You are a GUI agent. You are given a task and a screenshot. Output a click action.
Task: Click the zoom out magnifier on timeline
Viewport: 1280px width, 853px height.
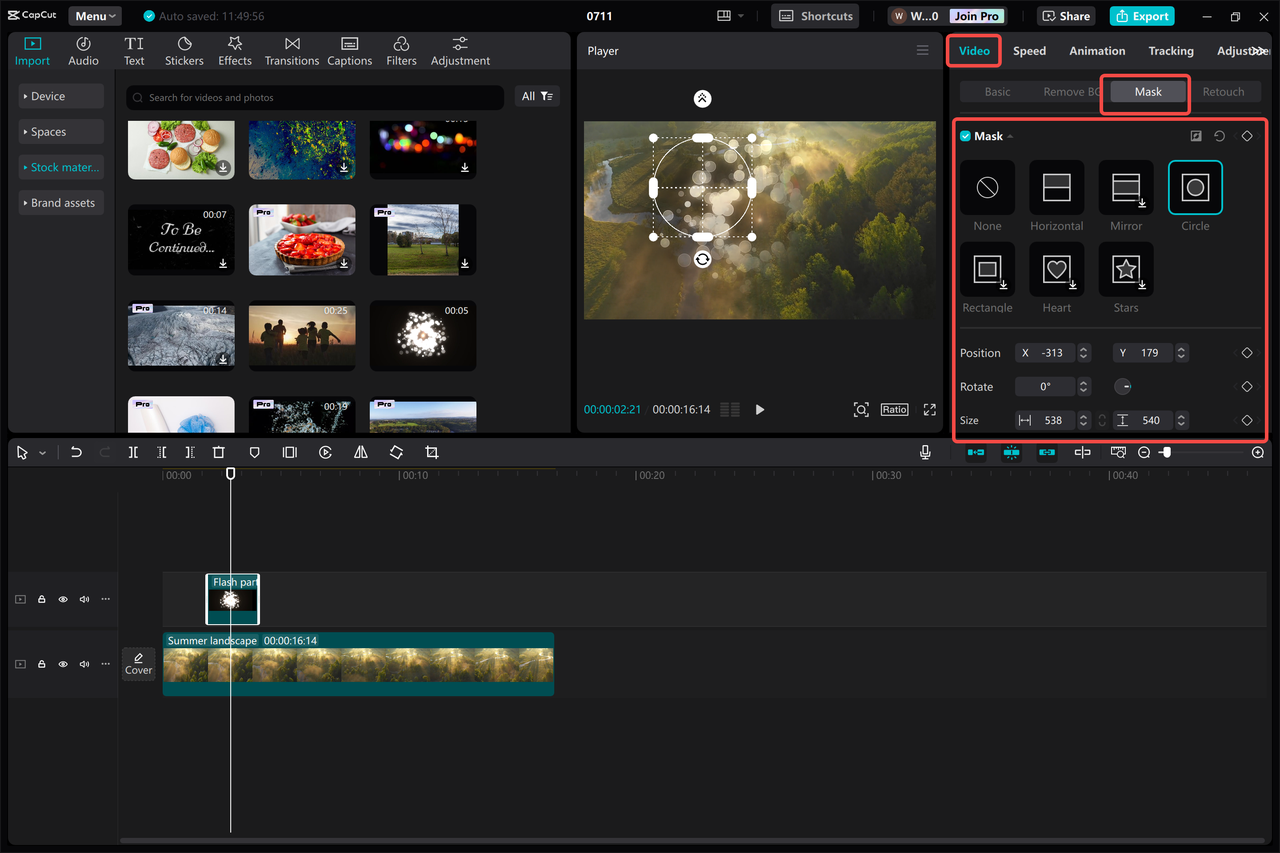1144,453
